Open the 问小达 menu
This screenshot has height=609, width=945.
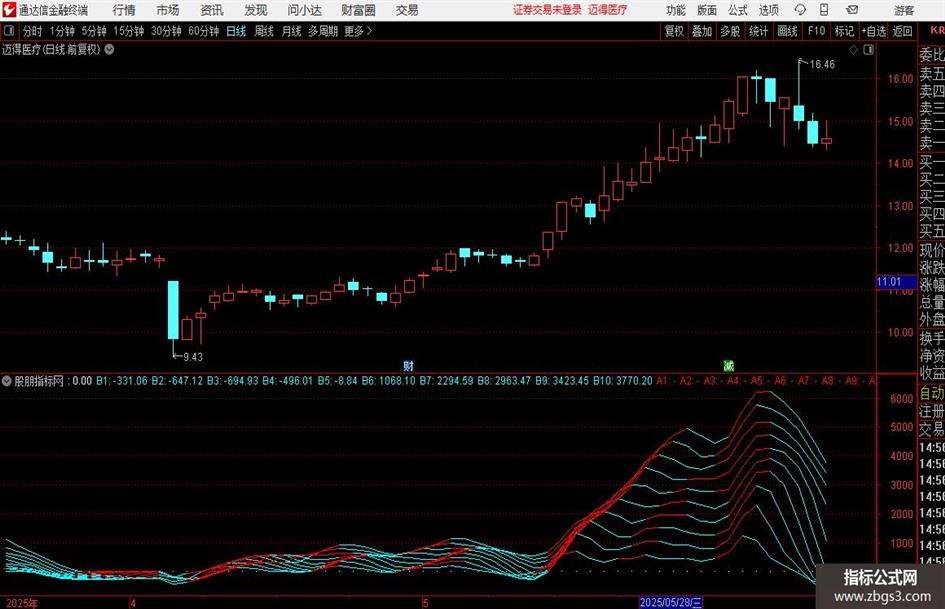(x=304, y=10)
